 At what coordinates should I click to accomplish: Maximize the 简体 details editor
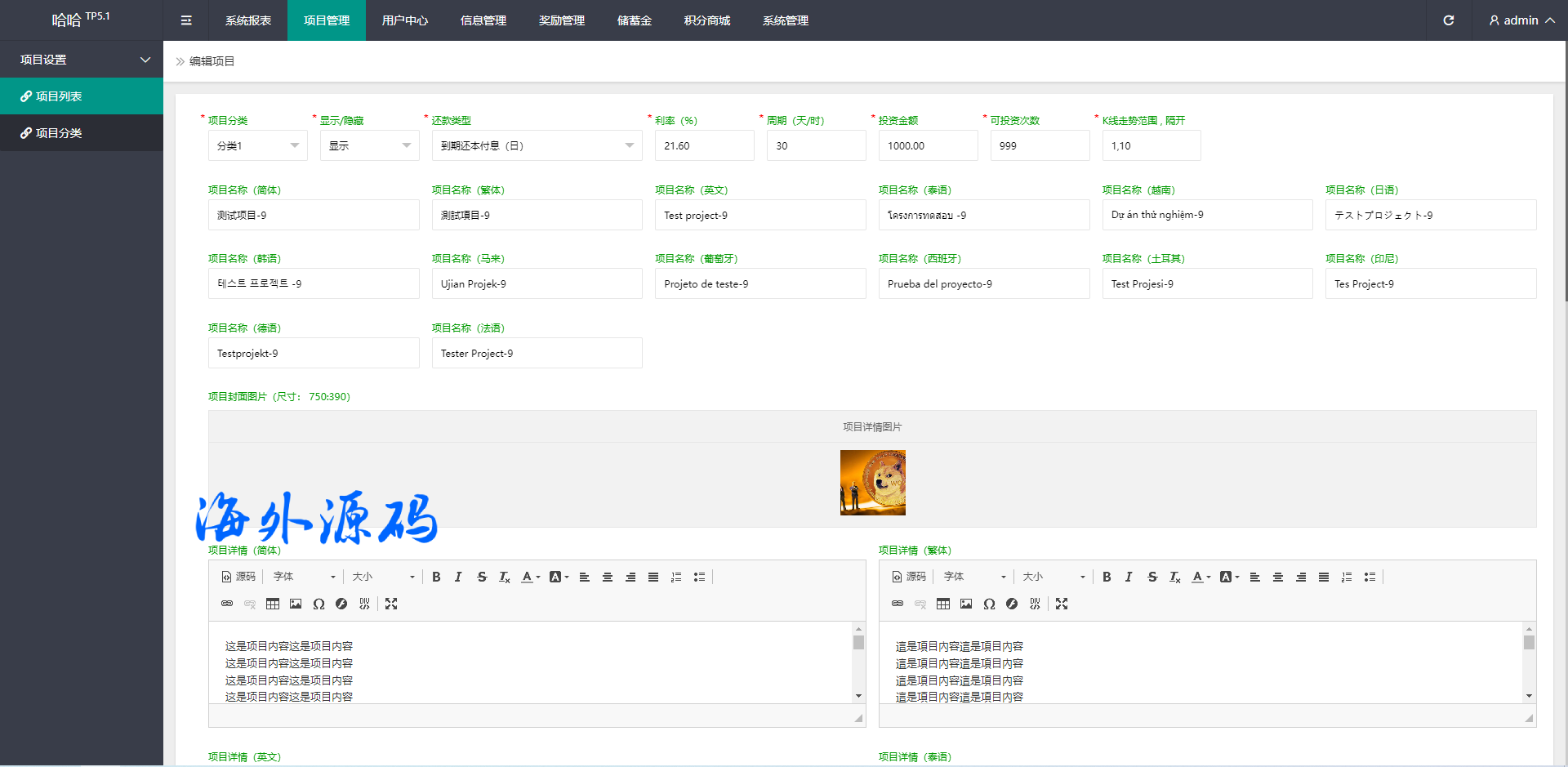391,604
